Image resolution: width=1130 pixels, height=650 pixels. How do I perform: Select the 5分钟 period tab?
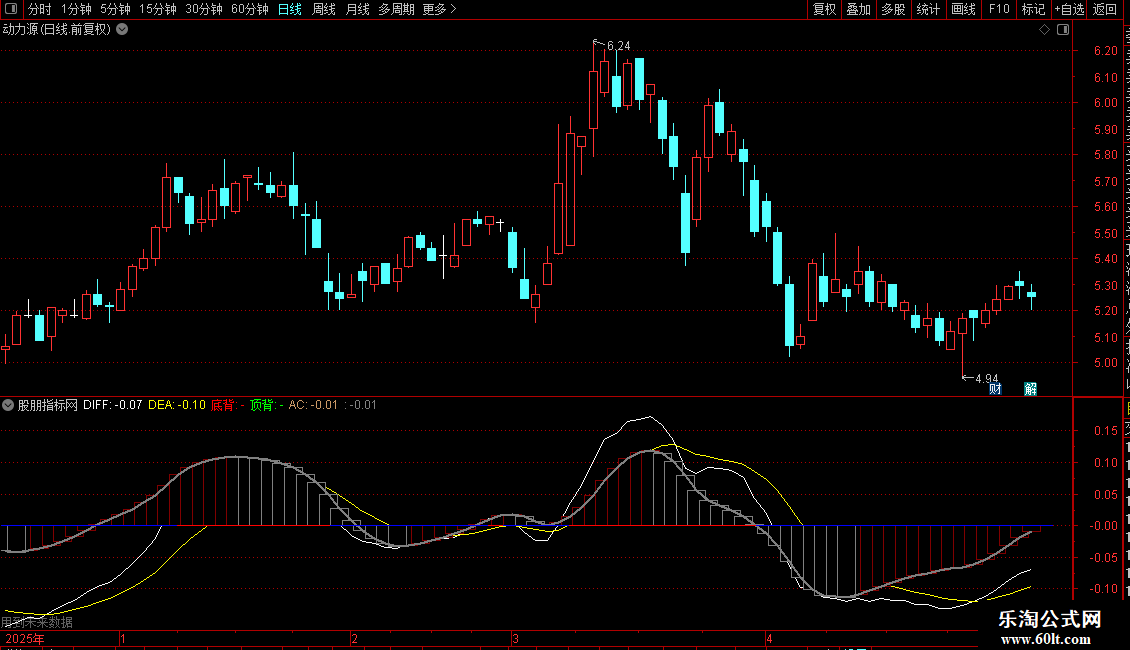coord(115,9)
